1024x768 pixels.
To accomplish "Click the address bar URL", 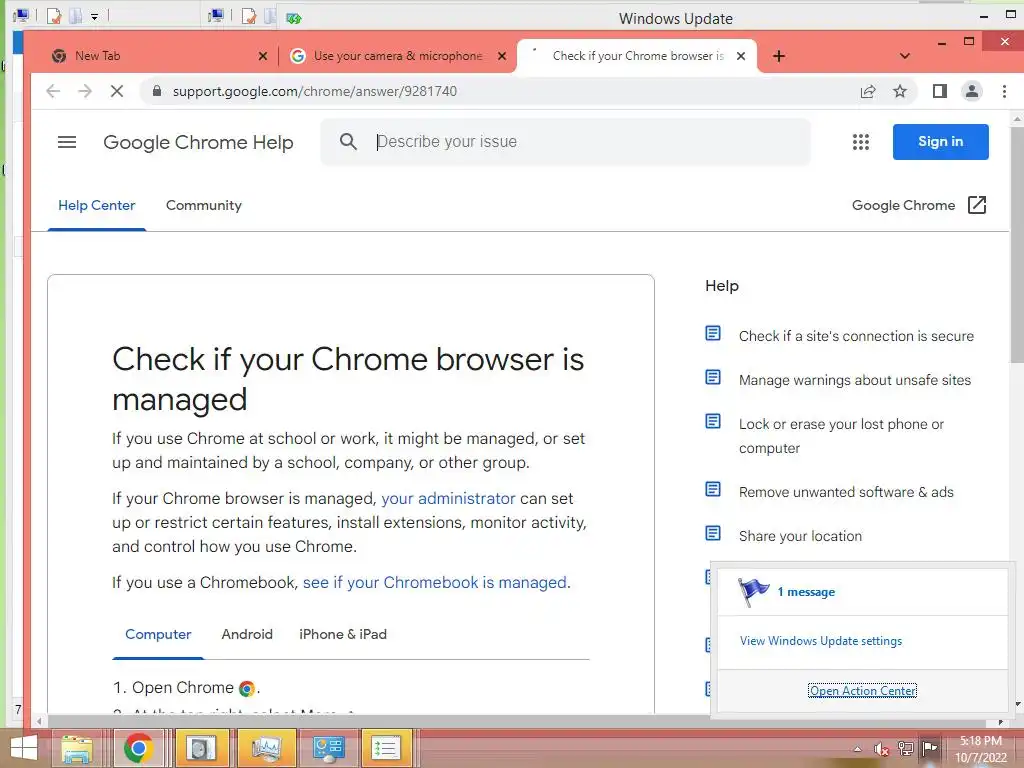I will click(x=315, y=91).
